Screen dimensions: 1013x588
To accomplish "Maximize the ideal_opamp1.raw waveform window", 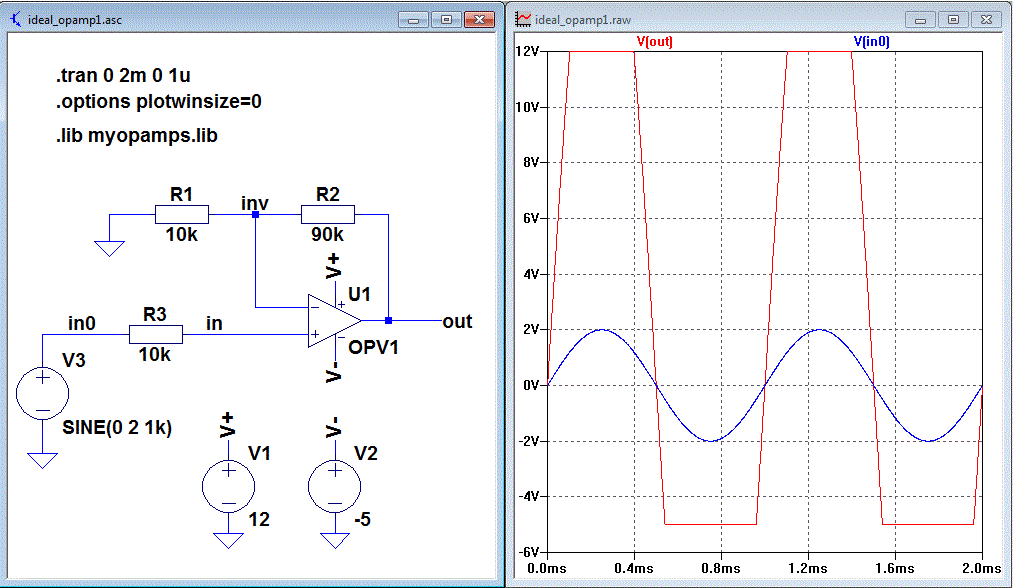I will (954, 20).
